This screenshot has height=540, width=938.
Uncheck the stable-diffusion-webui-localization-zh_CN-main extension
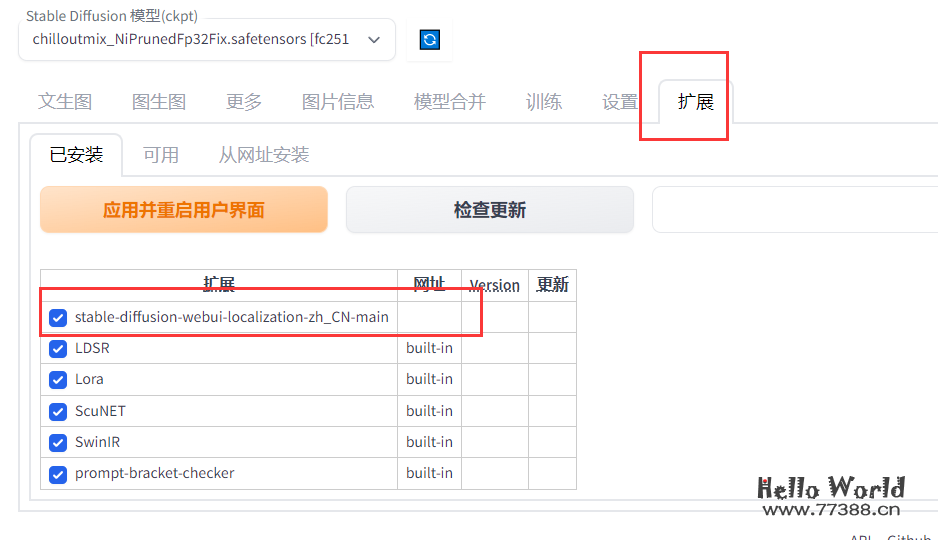(58, 318)
